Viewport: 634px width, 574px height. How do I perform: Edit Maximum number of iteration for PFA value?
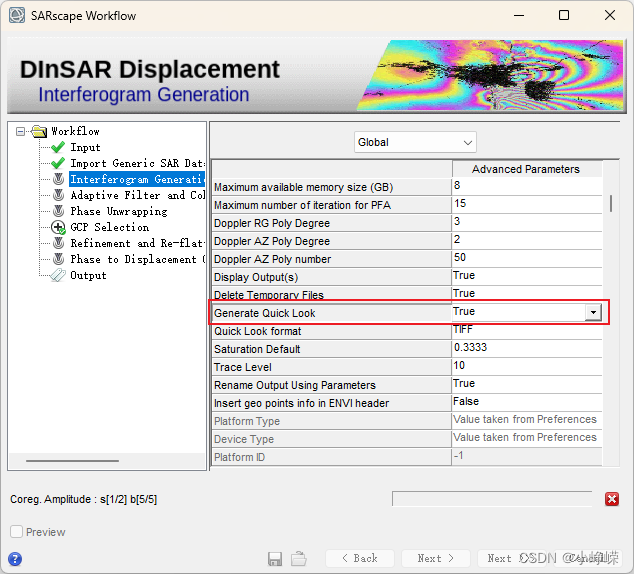(526, 204)
